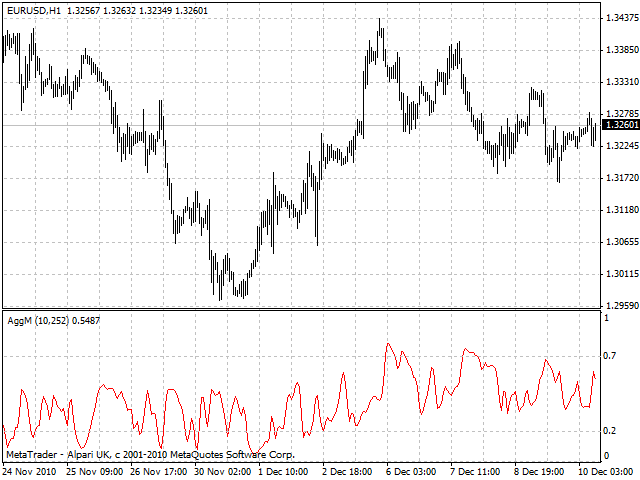640x480 pixels.
Task: Select the 30 Nov 02:00 time label
Action: tap(224, 470)
